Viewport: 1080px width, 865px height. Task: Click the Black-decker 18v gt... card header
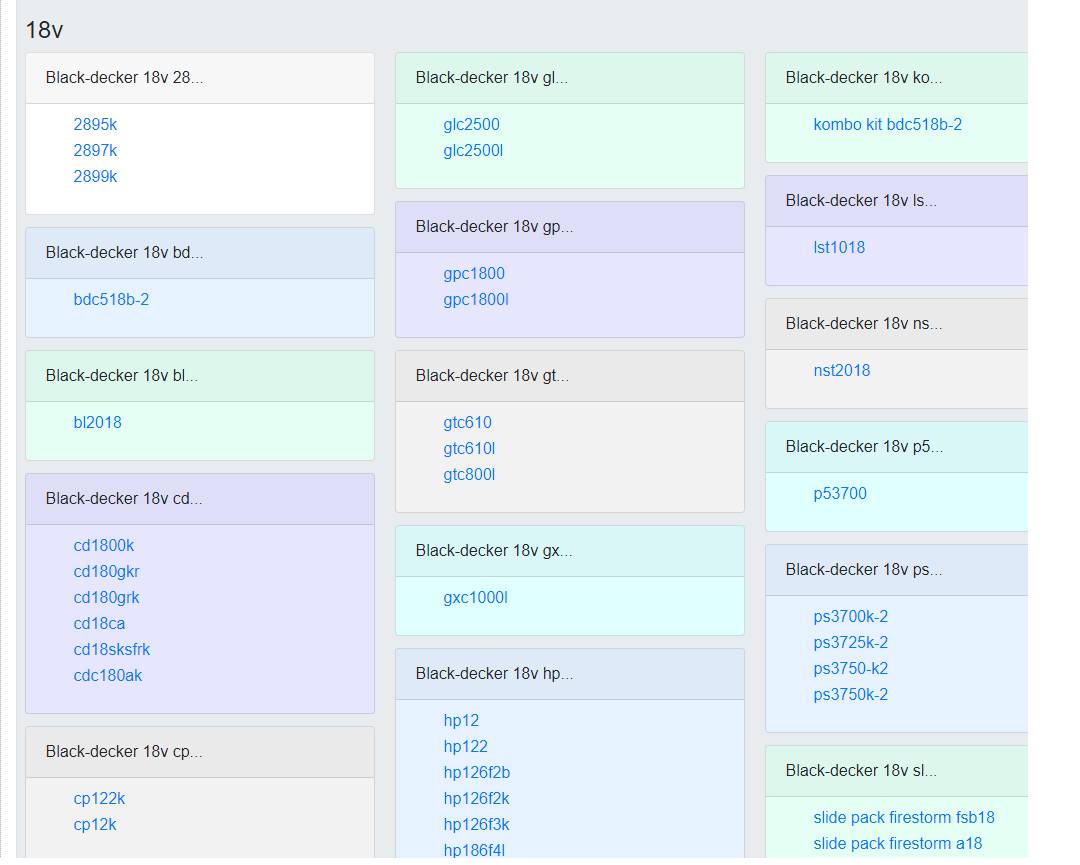570,376
